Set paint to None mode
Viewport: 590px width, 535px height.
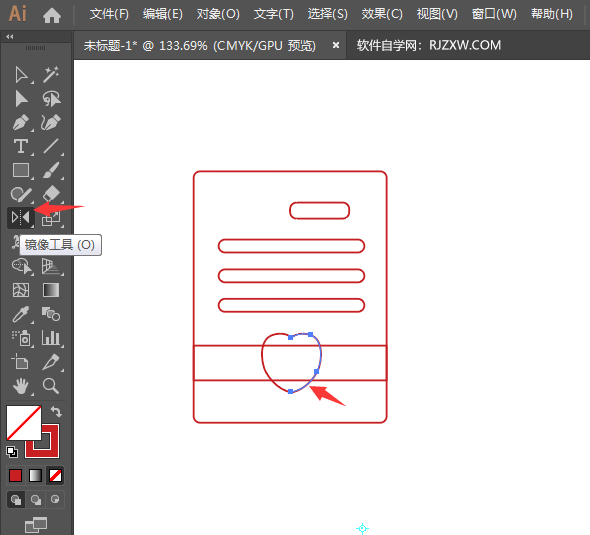[55, 476]
